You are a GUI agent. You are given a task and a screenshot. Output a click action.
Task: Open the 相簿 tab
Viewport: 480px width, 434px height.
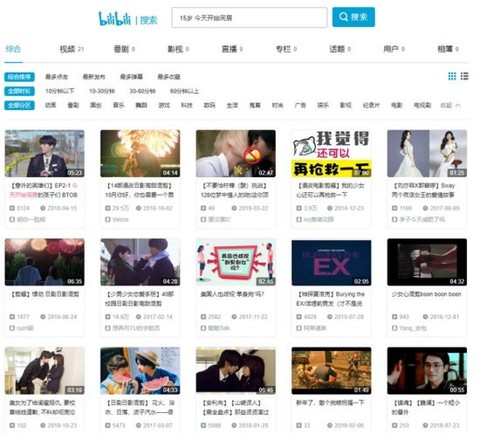pyautogui.click(x=448, y=49)
